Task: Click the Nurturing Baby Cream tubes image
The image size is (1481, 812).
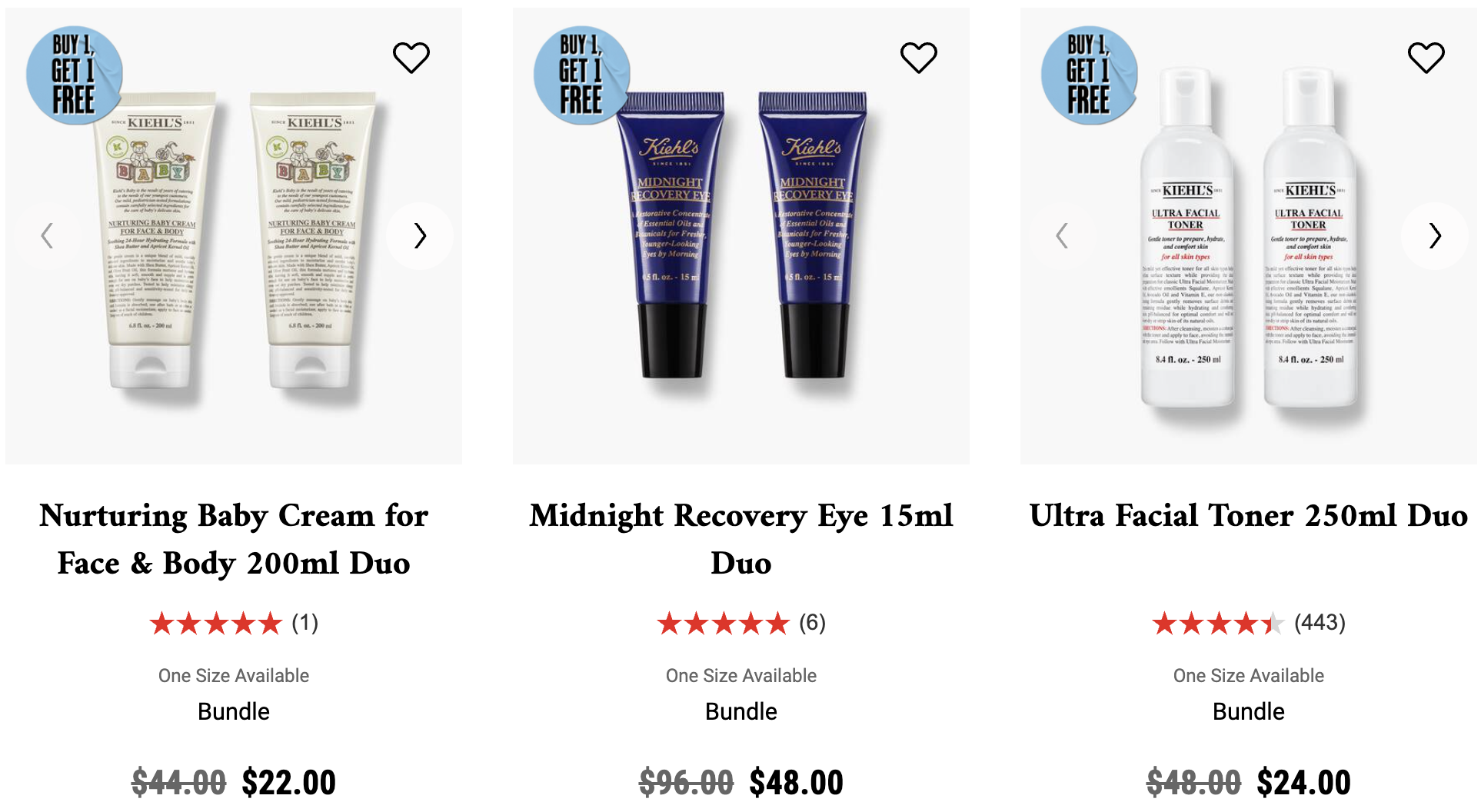Action: 234,235
